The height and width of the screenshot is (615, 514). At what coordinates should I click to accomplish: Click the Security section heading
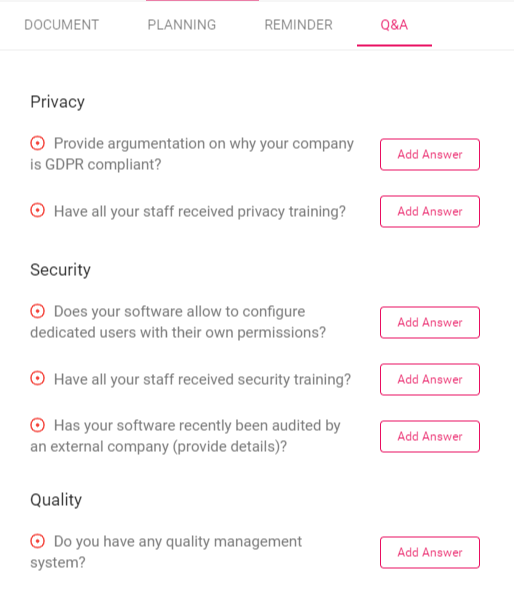point(60,270)
